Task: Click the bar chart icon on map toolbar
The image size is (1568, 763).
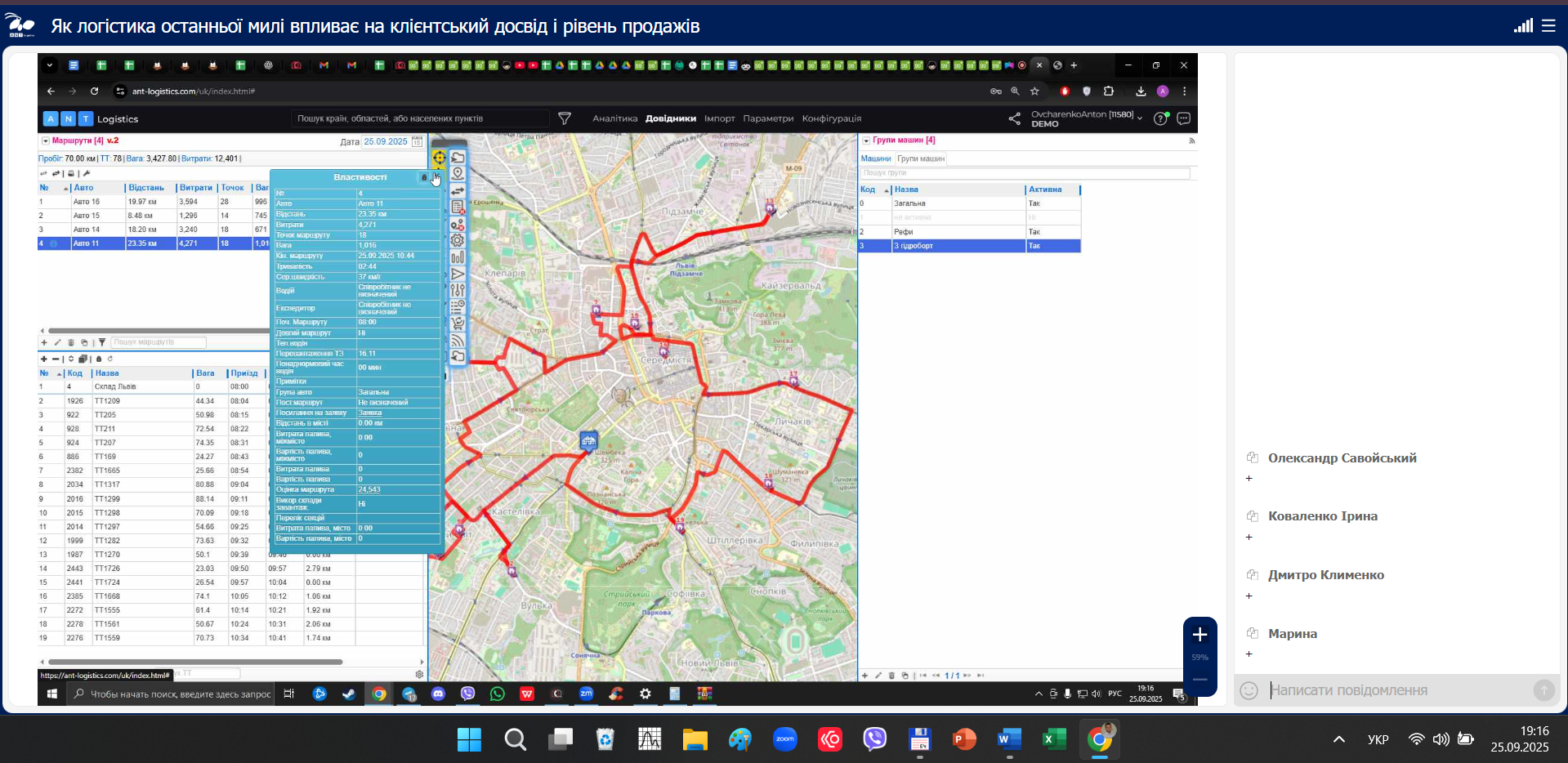Action: tap(458, 257)
